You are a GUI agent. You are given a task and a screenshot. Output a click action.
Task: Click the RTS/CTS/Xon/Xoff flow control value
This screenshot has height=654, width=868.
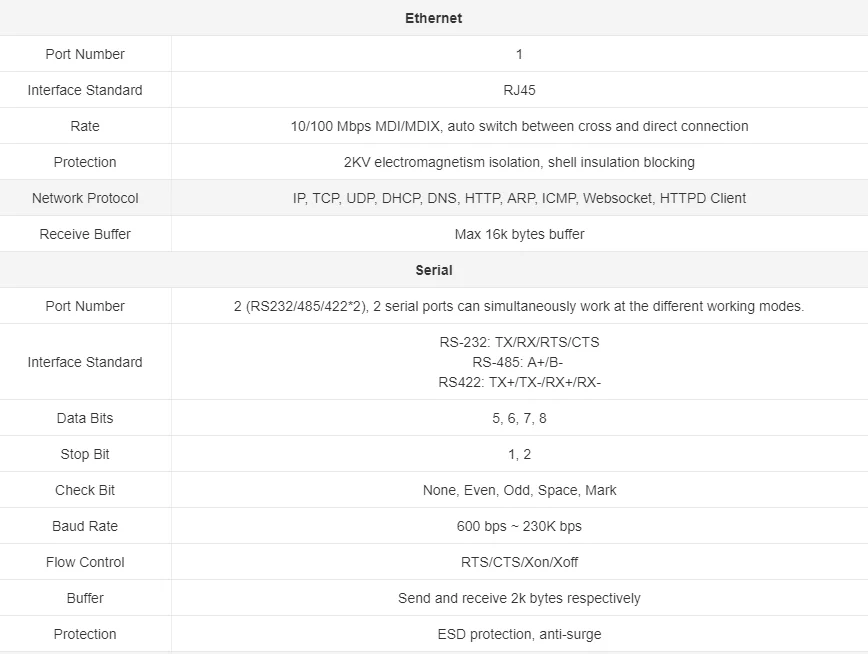[519, 562]
